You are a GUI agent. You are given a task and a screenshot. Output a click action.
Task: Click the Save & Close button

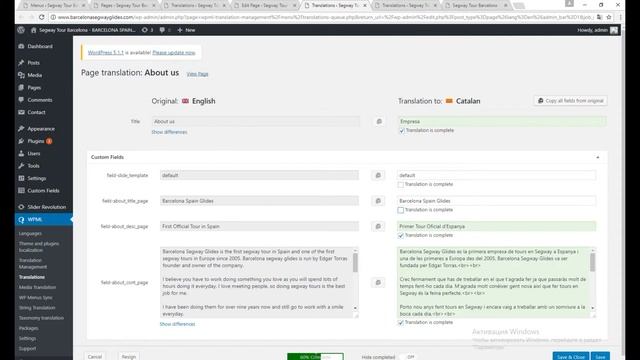571,356
